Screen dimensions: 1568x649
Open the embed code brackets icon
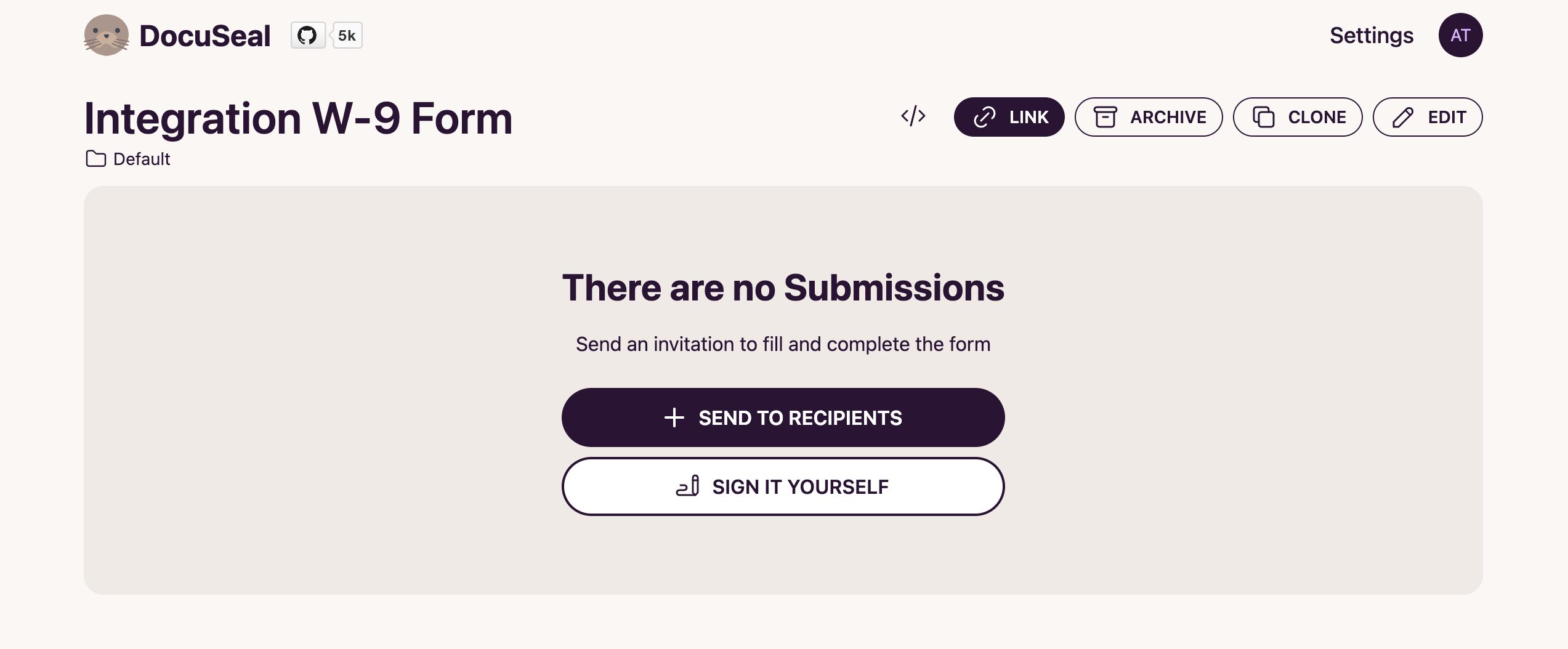[913, 116]
